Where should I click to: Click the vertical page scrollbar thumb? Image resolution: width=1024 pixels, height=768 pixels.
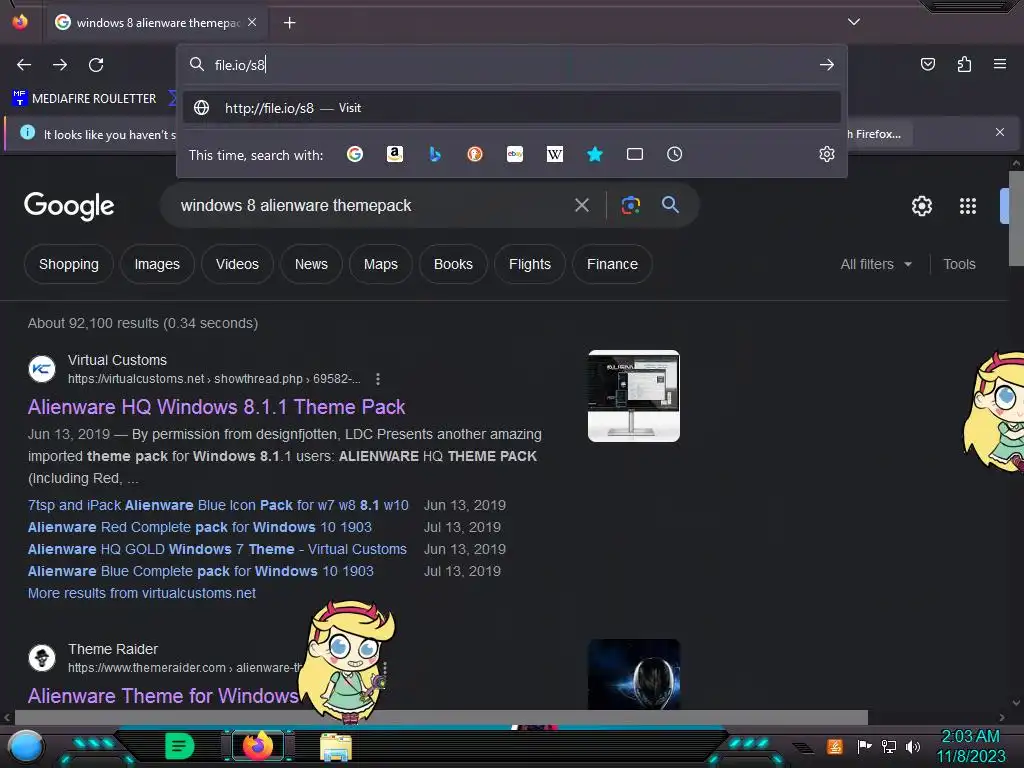[x=1016, y=218]
